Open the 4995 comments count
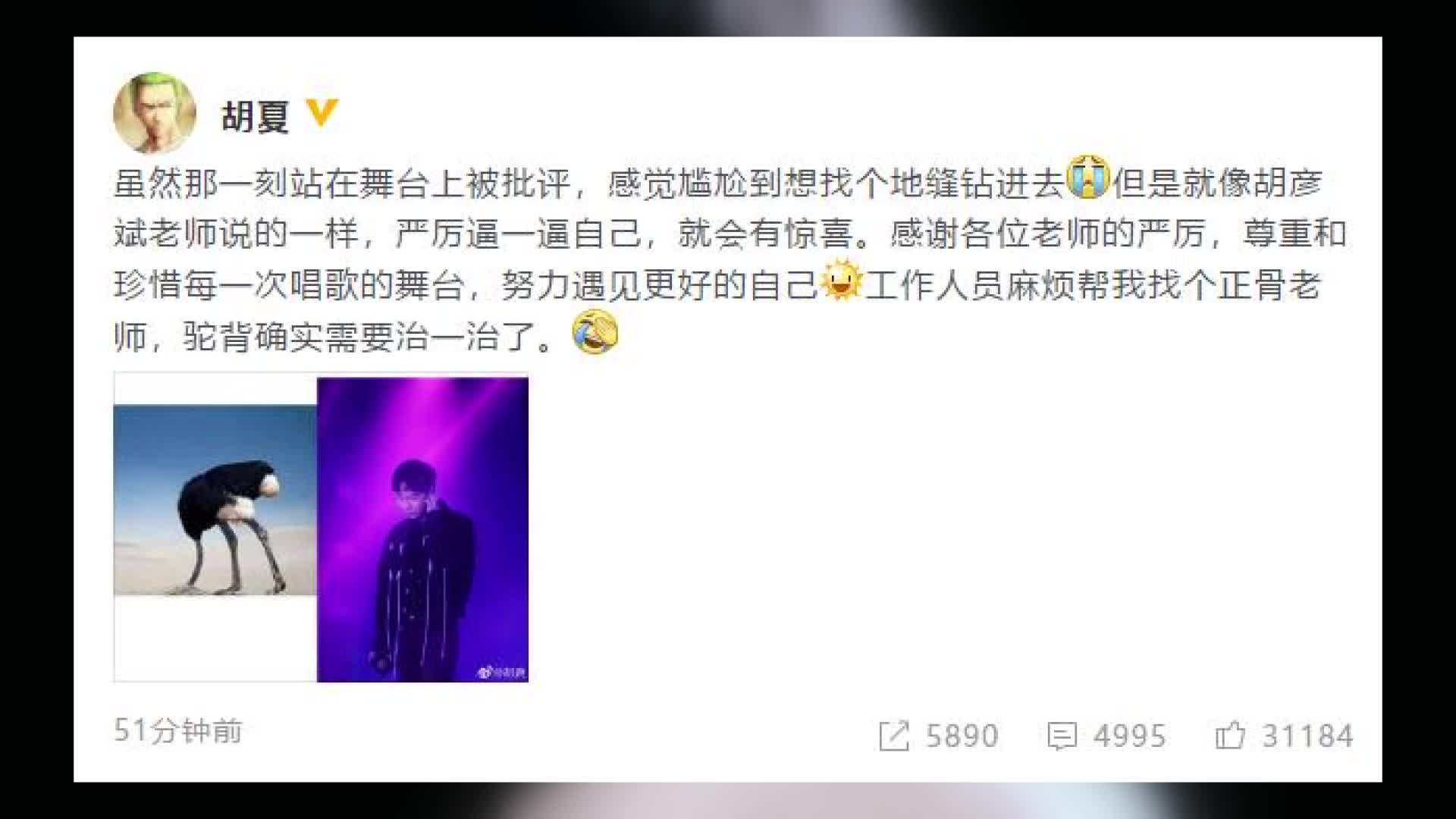The image size is (1456, 819). [1129, 736]
